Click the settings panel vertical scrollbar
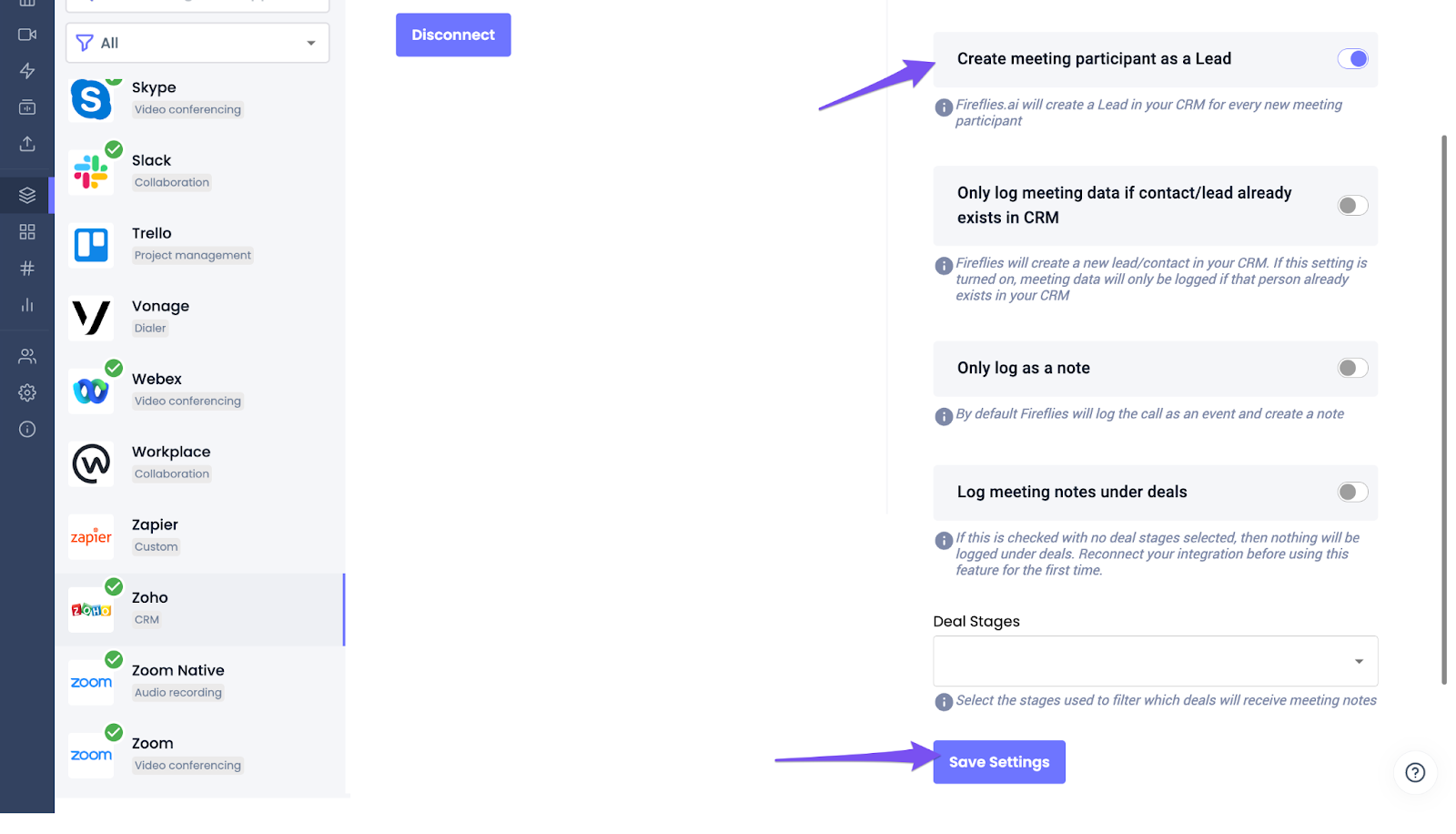1456x834 pixels. (1444, 410)
